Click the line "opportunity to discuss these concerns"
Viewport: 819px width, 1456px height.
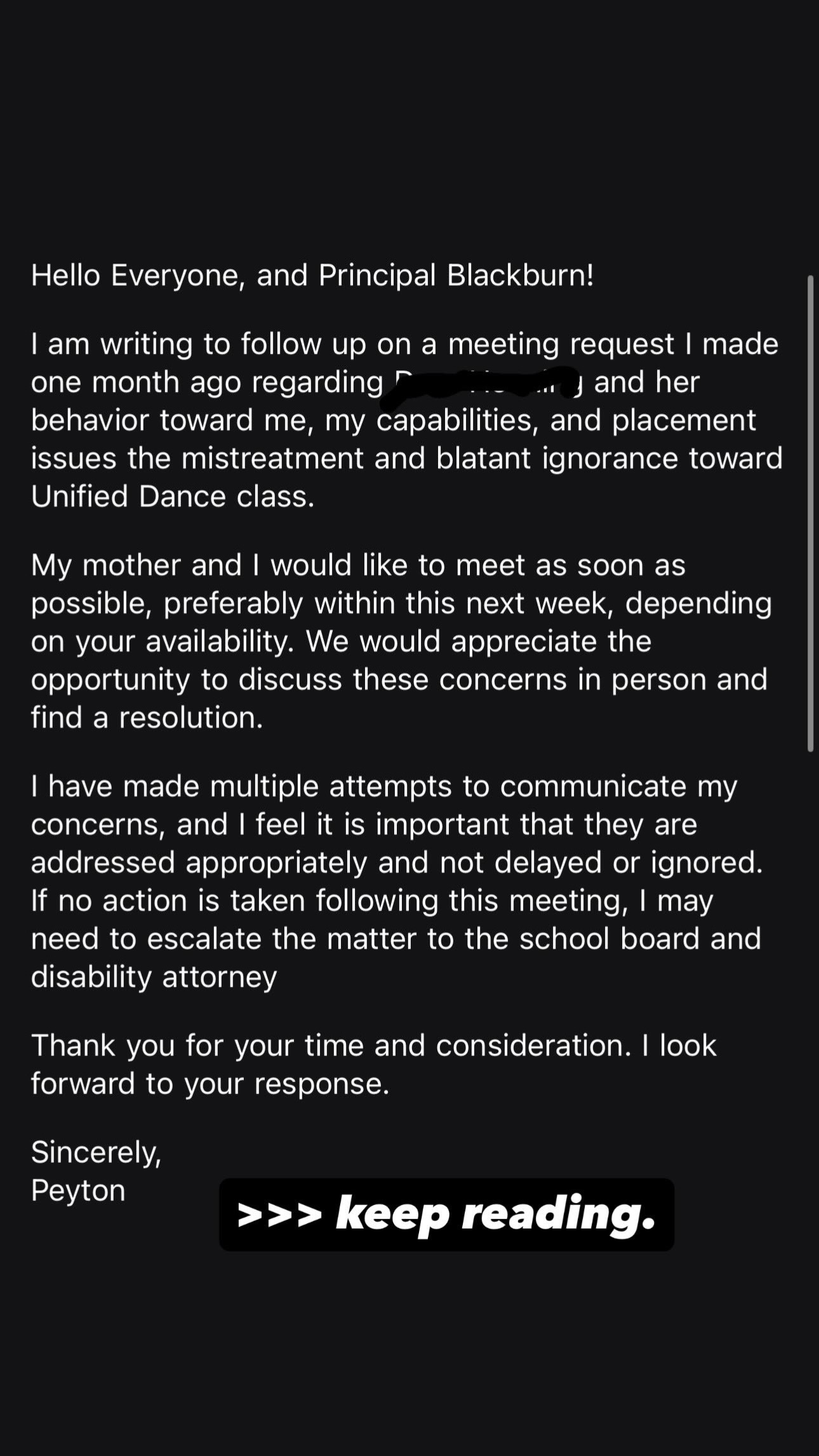tap(399, 680)
